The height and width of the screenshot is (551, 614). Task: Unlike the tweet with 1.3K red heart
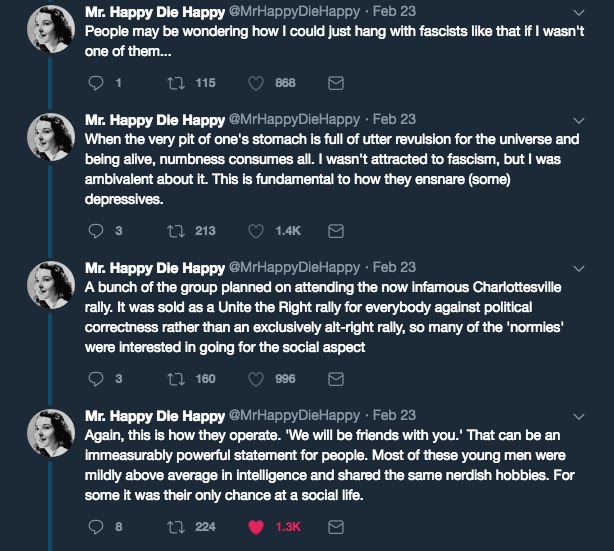pyautogui.click(x=256, y=527)
